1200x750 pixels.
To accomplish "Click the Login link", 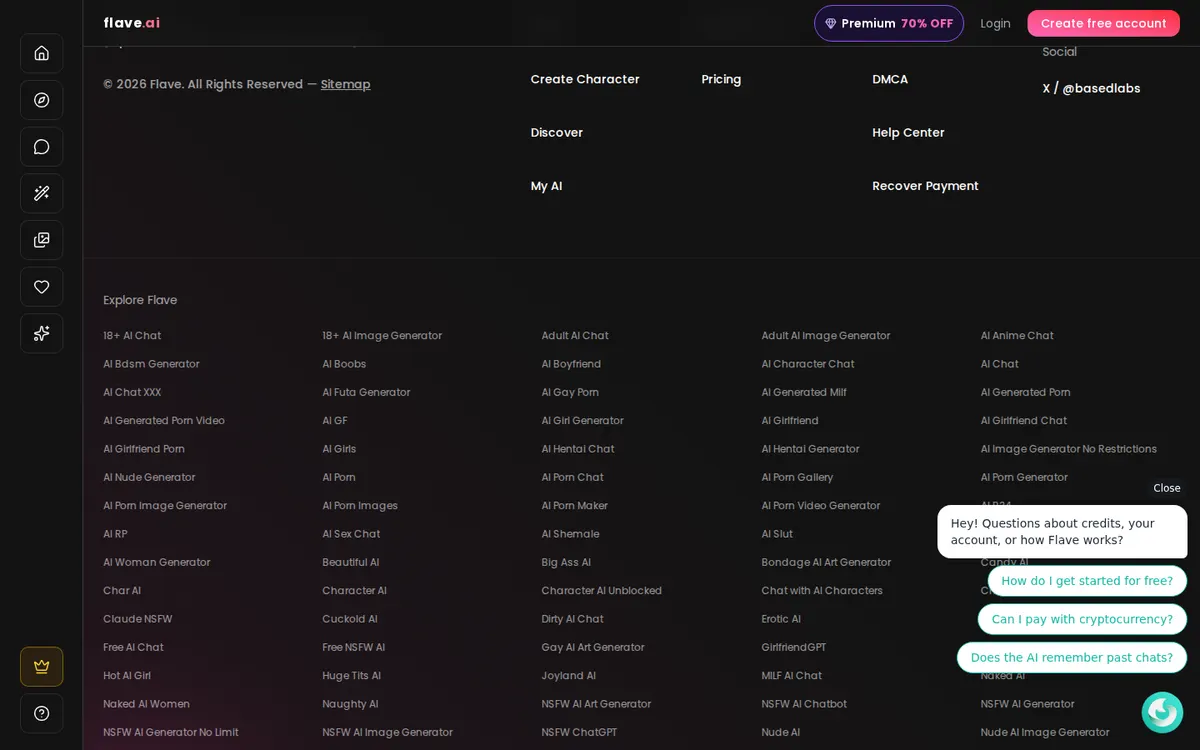I will [995, 23].
